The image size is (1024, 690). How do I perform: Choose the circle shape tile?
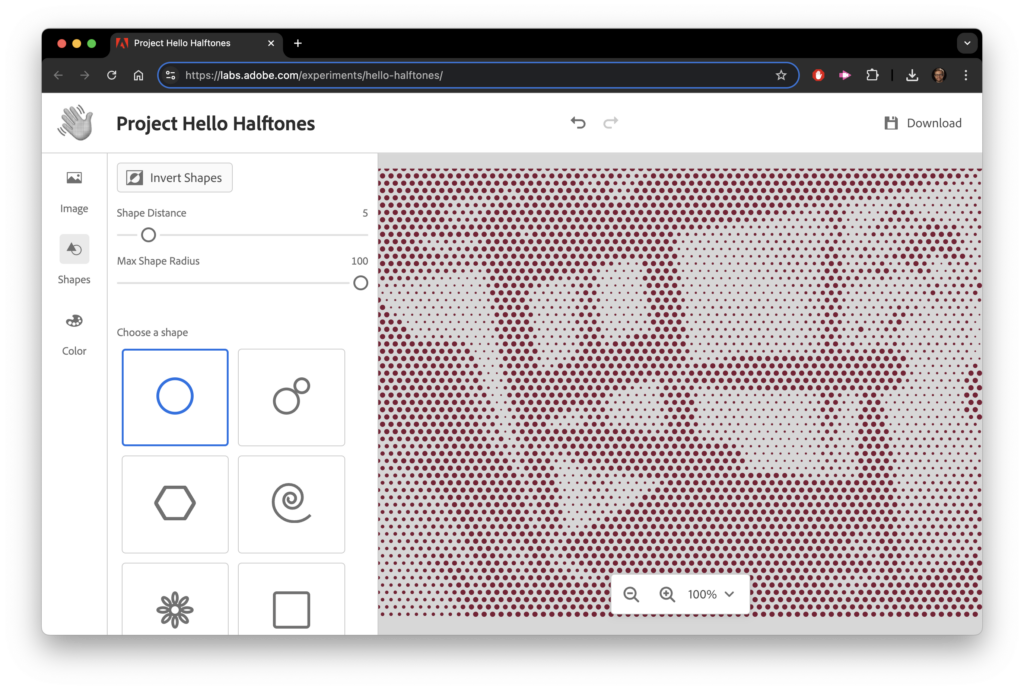coord(175,397)
